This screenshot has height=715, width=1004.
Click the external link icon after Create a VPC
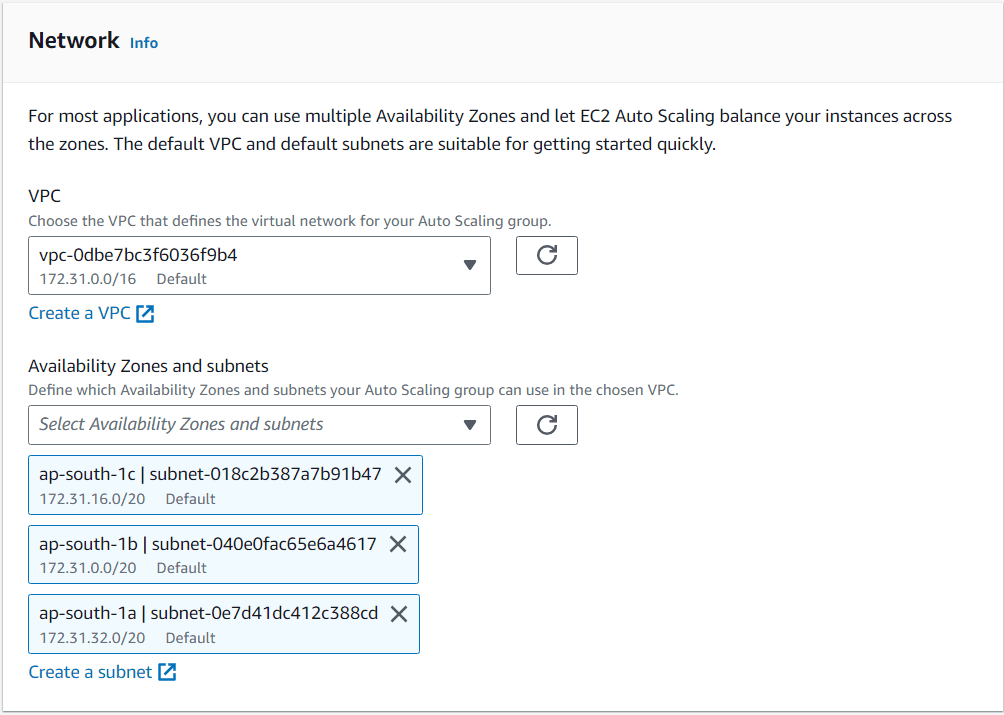147,313
